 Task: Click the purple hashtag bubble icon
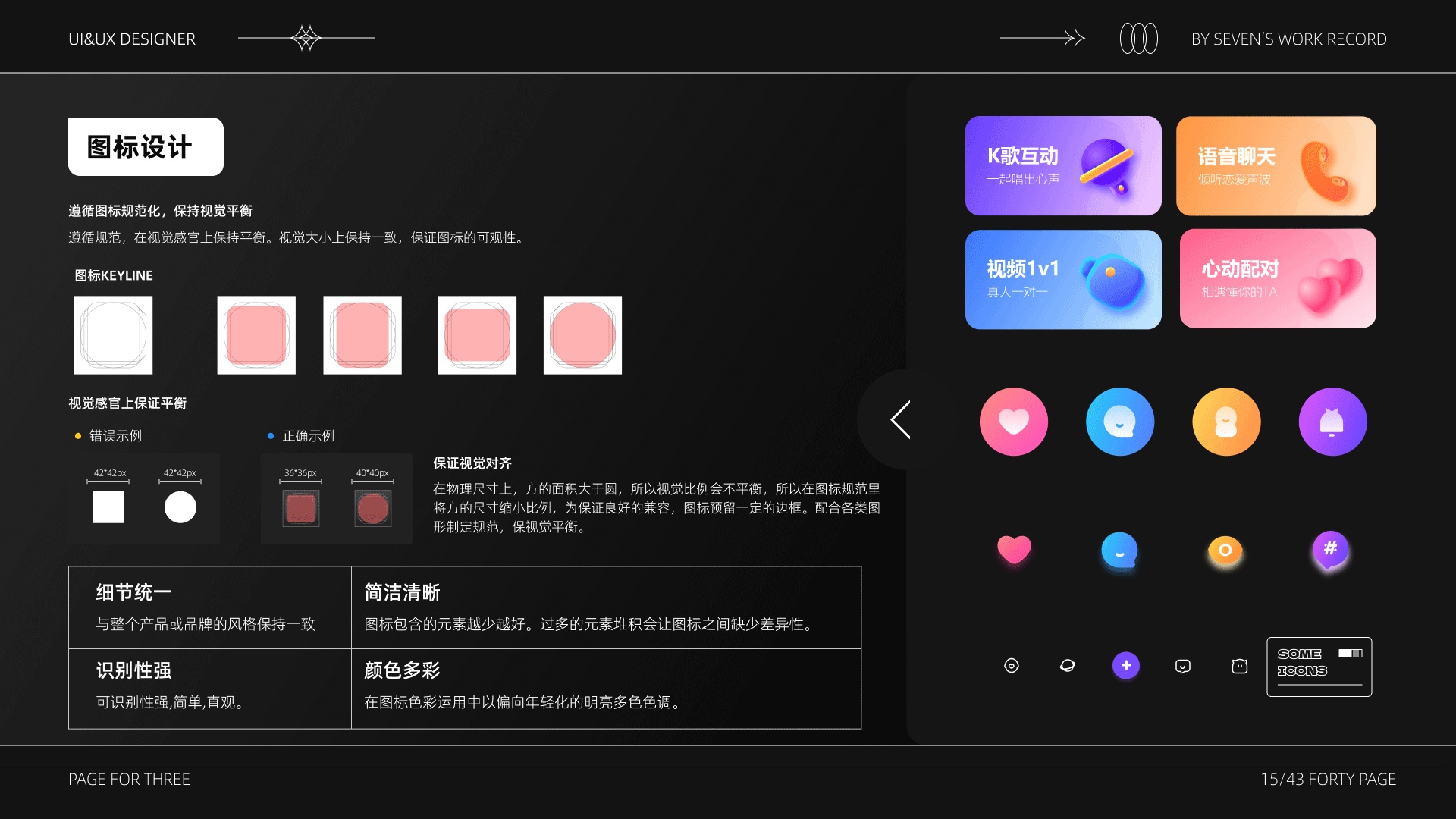click(1330, 550)
